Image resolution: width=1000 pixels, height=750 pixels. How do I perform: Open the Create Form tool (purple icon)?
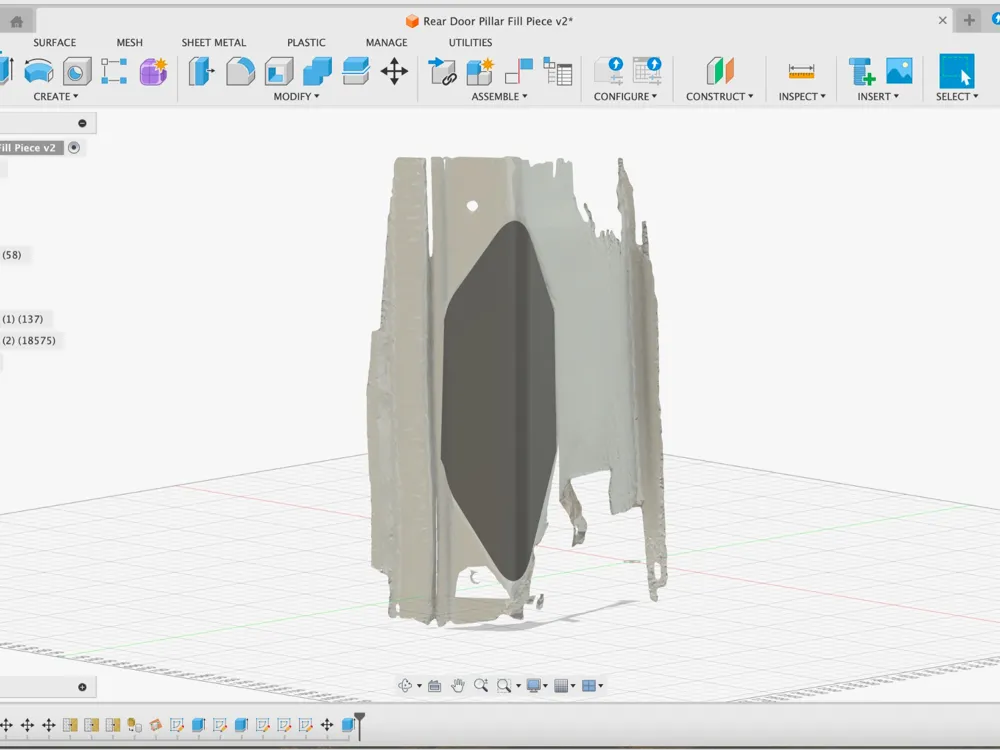pos(155,71)
